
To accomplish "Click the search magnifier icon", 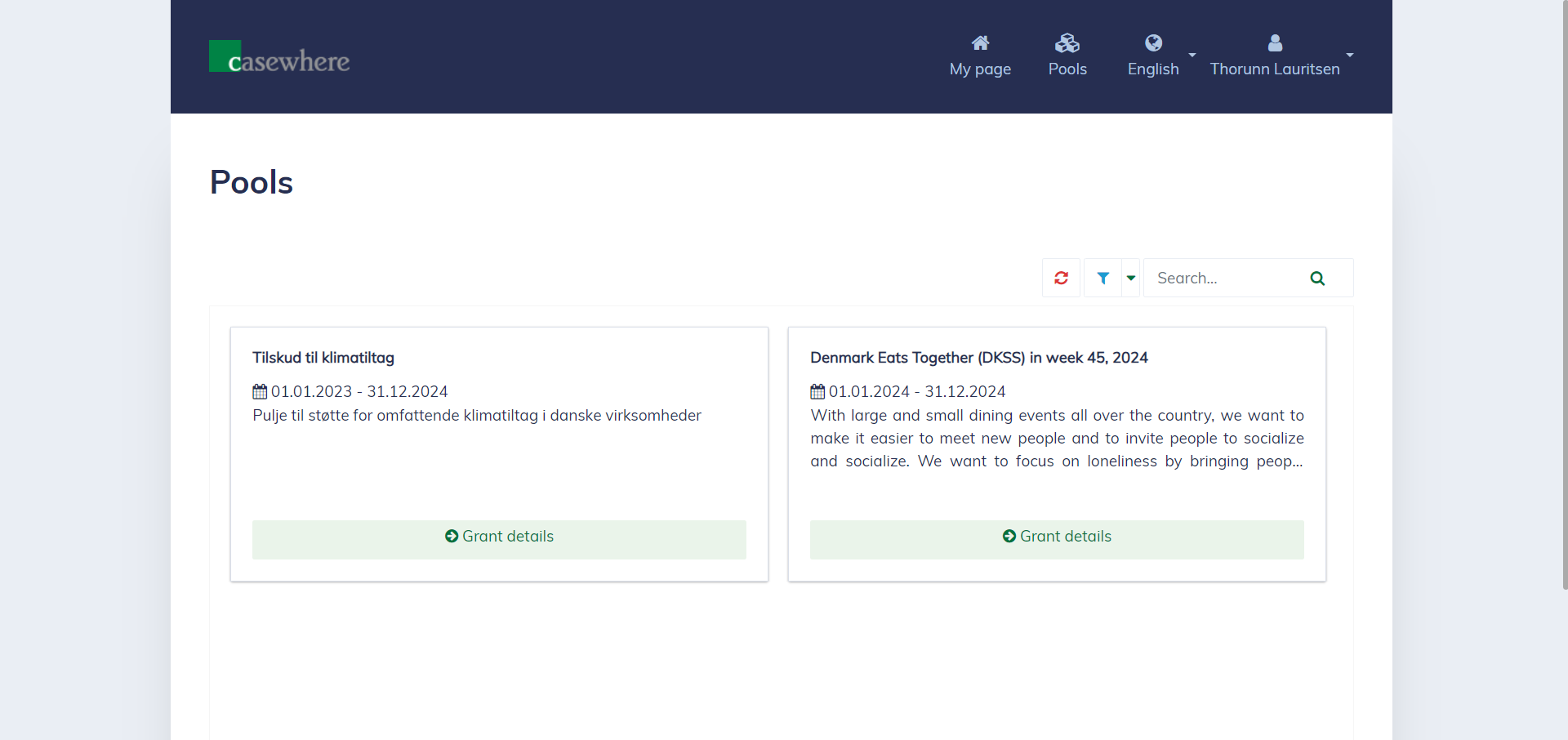I will [1316, 279].
